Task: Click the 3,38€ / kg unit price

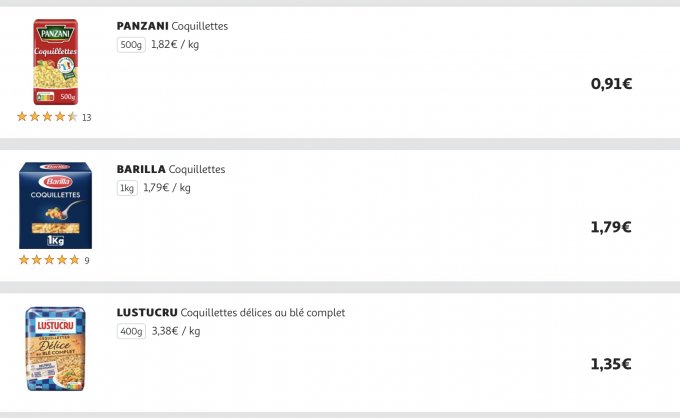Action: 175,332
